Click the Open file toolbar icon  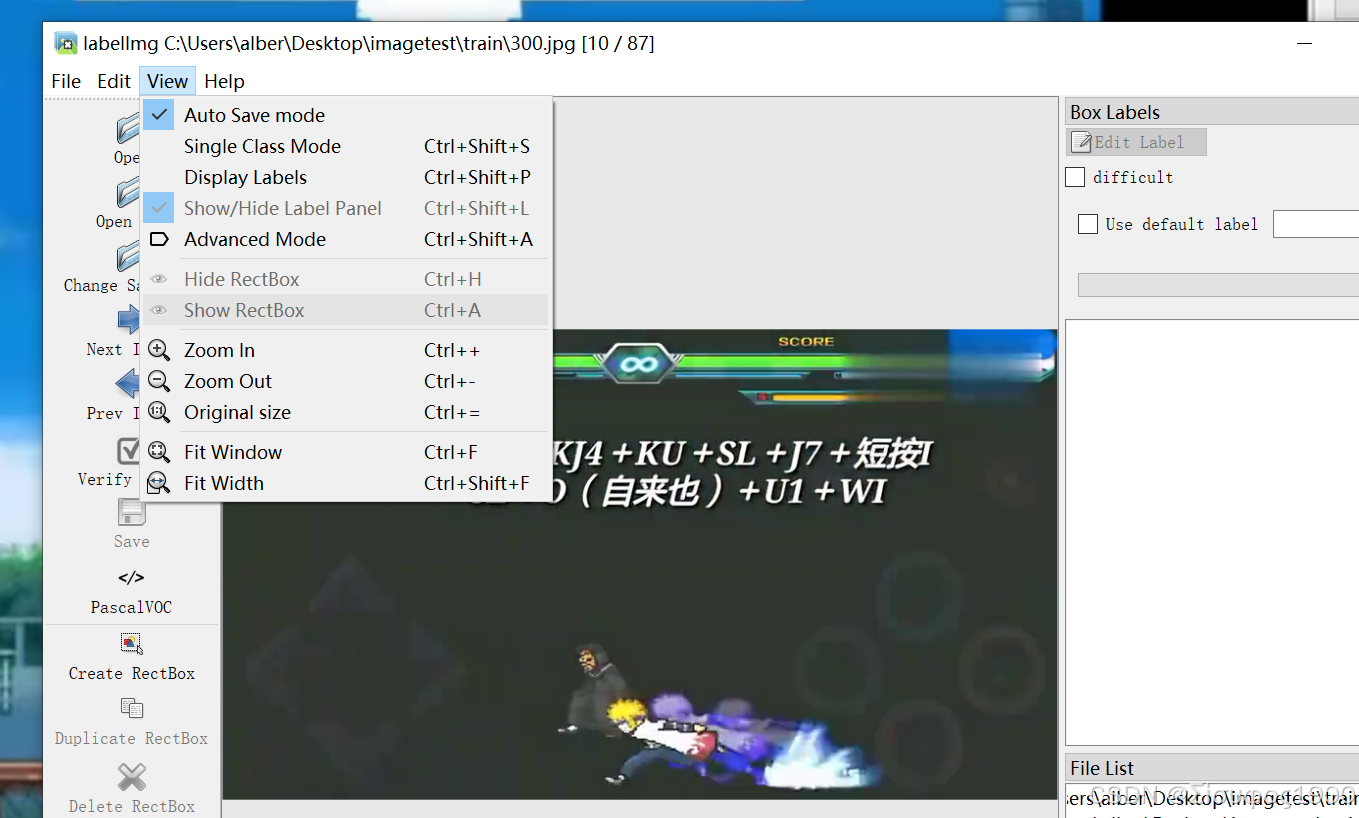(128, 129)
